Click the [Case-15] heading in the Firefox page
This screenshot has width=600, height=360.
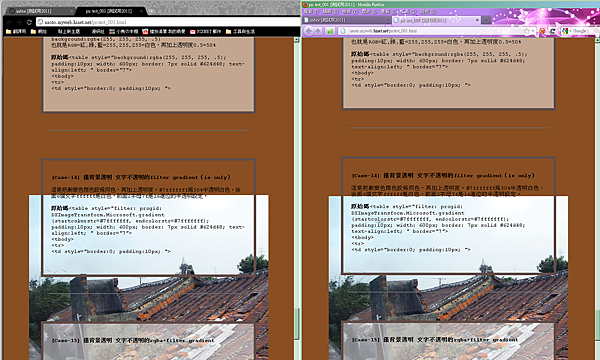(434, 339)
